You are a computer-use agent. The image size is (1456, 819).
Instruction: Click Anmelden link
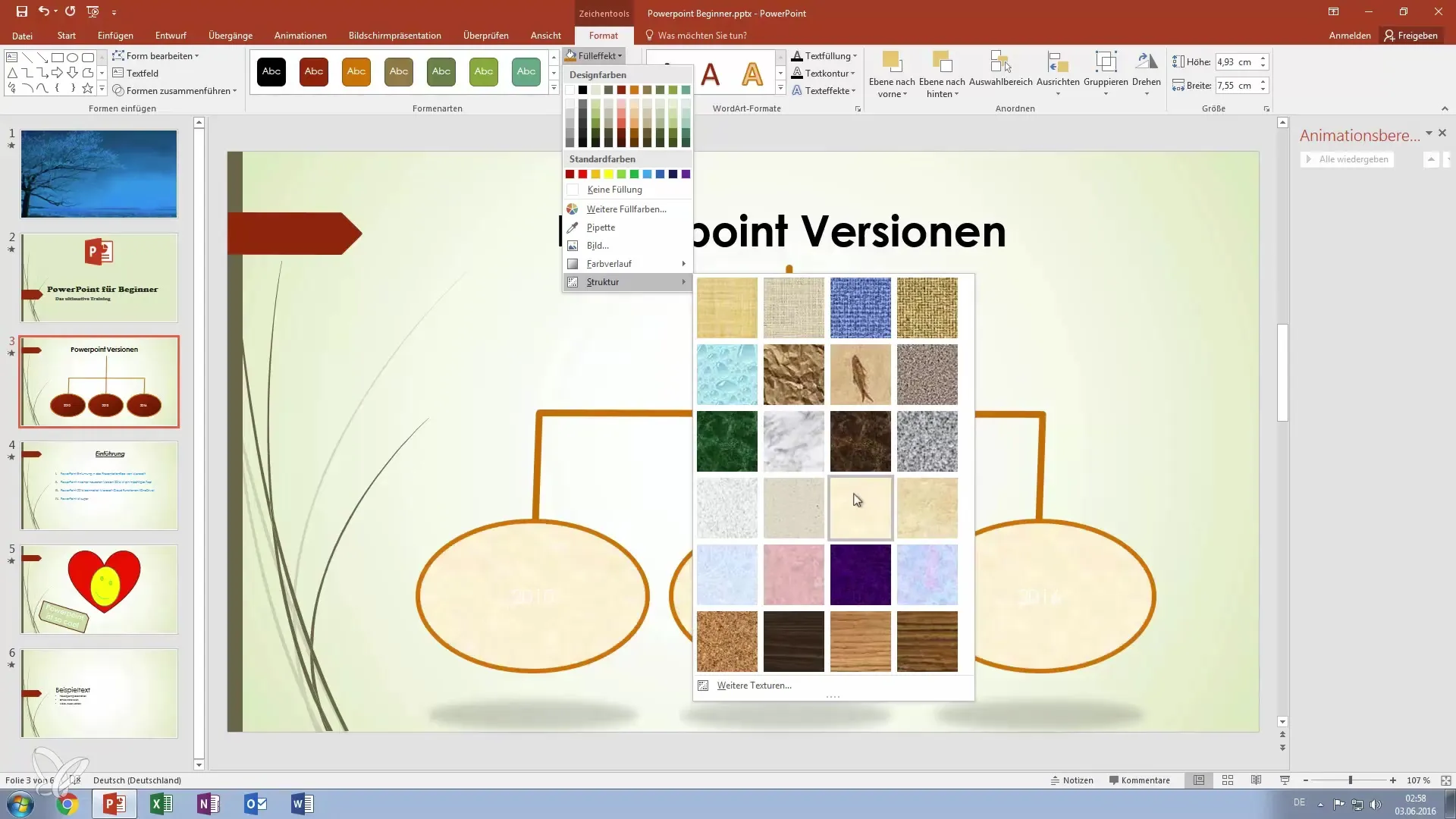[x=1350, y=36]
